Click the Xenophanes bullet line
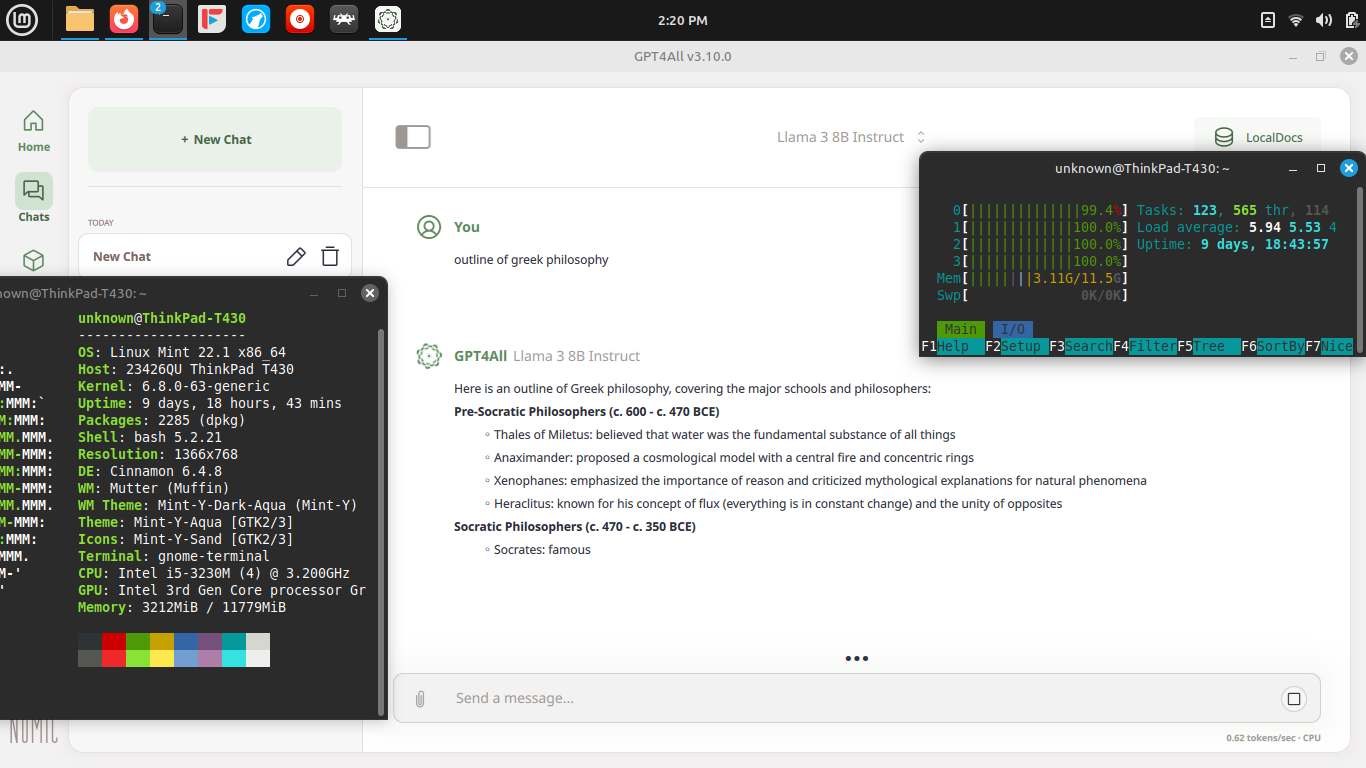This screenshot has width=1366, height=768. [820, 481]
